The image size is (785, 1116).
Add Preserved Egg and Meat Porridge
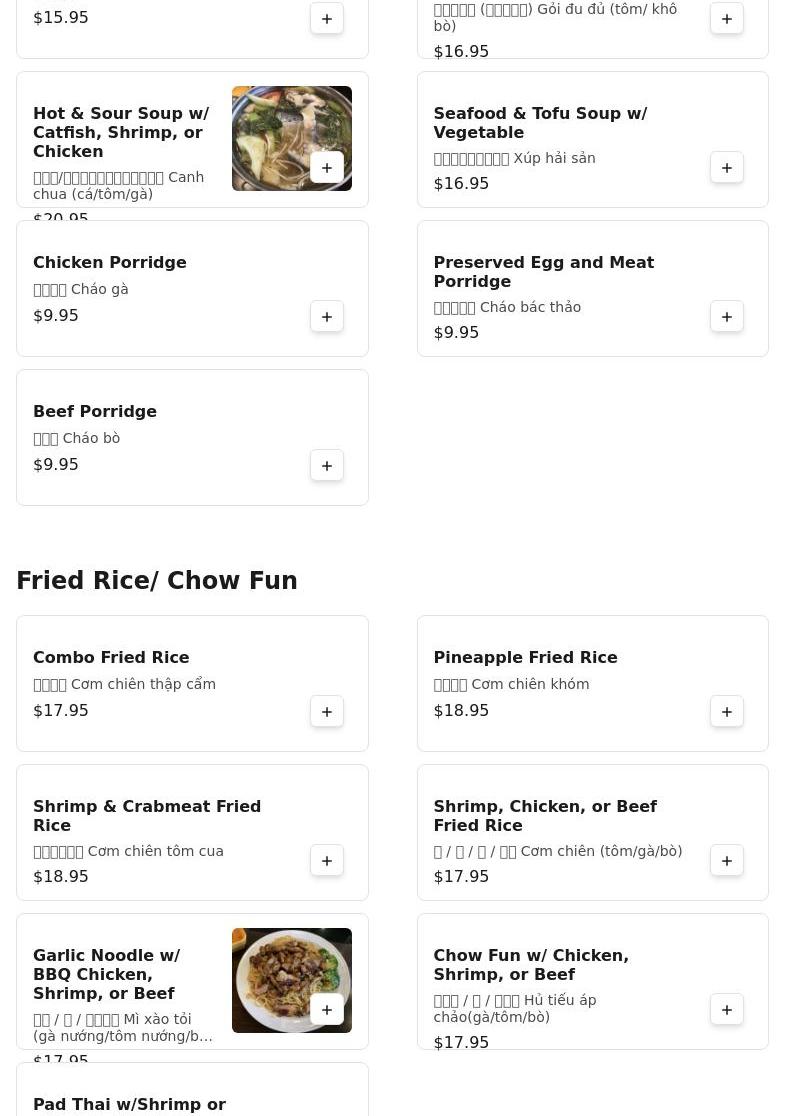(x=727, y=317)
